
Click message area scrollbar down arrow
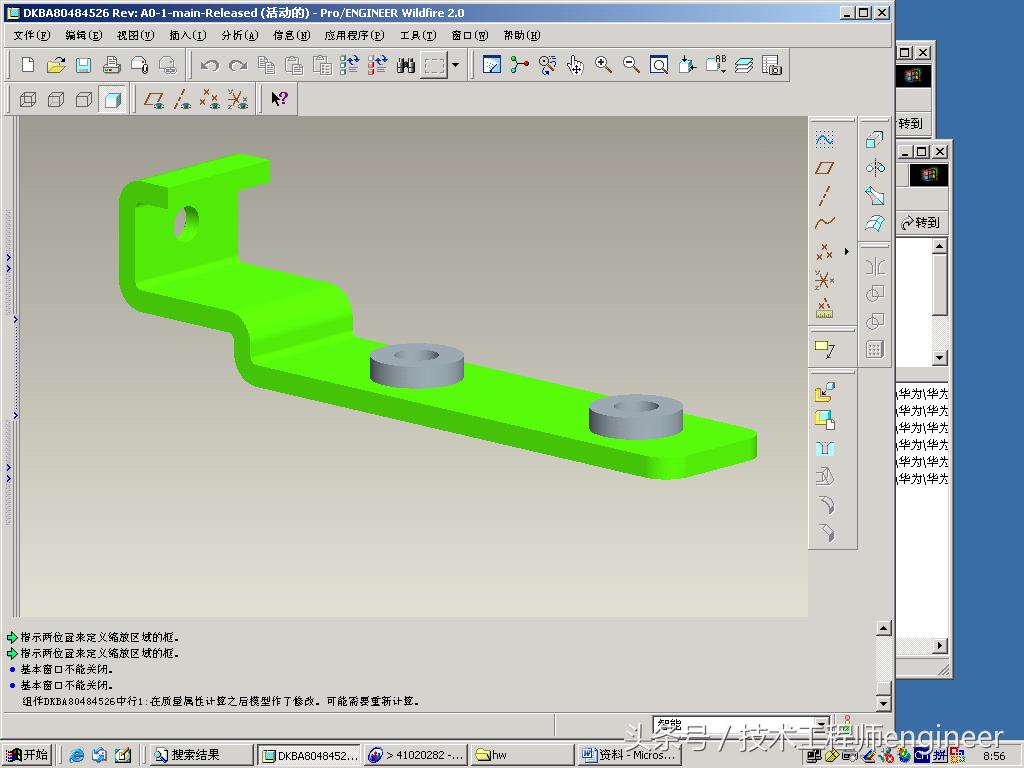pos(884,703)
